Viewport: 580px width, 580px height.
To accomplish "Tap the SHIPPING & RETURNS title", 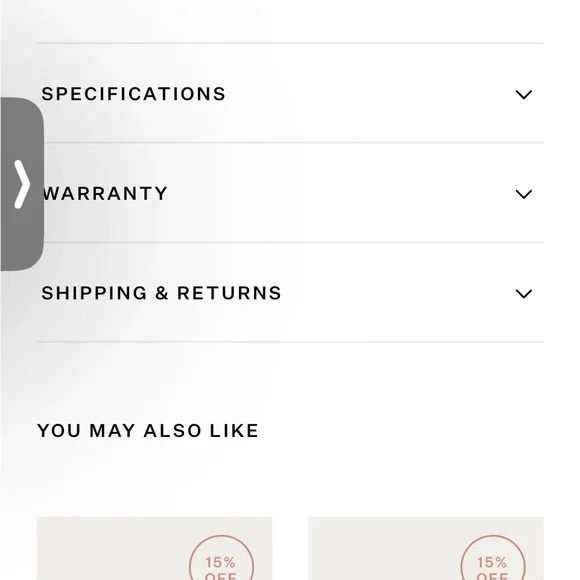I will [161, 293].
